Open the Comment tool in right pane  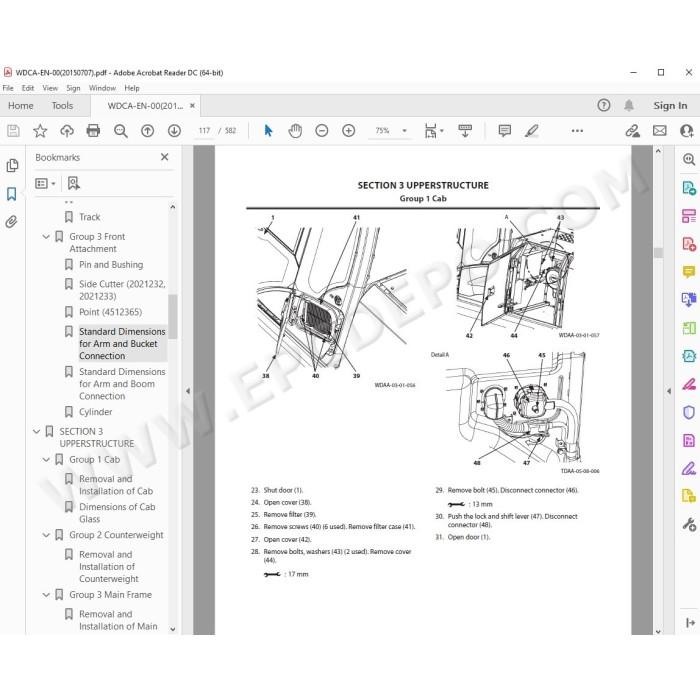(x=689, y=271)
